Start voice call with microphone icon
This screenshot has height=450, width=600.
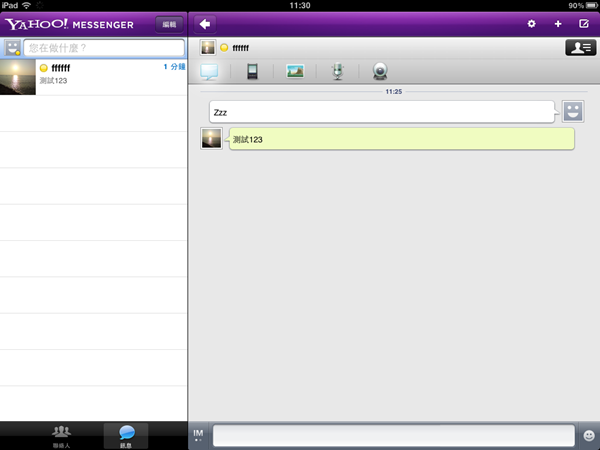338,71
